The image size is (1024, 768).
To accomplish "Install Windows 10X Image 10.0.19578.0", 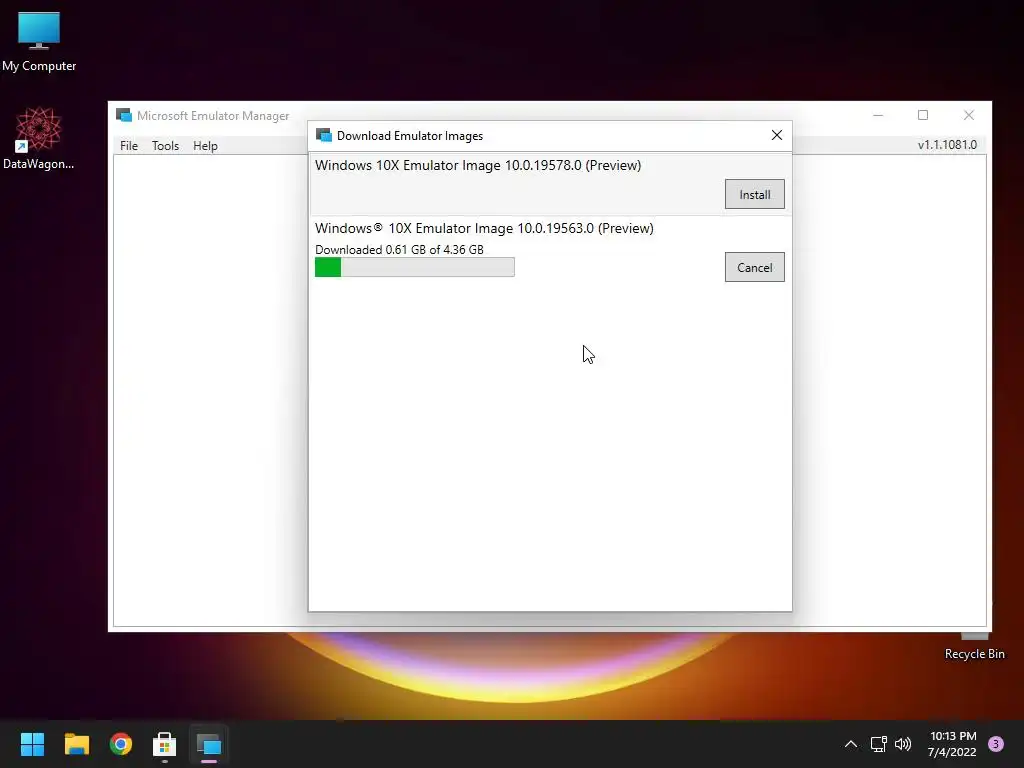I will point(754,195).
